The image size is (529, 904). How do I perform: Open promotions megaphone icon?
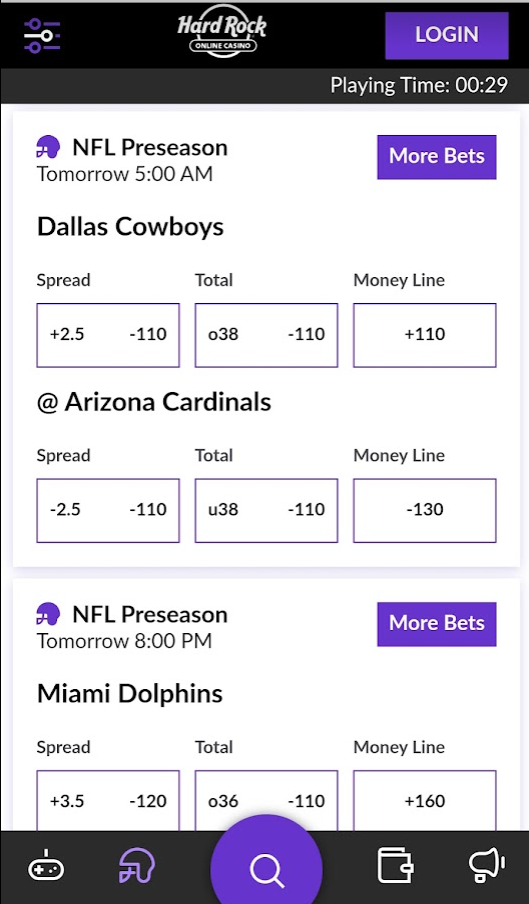(x=487, y=865)
